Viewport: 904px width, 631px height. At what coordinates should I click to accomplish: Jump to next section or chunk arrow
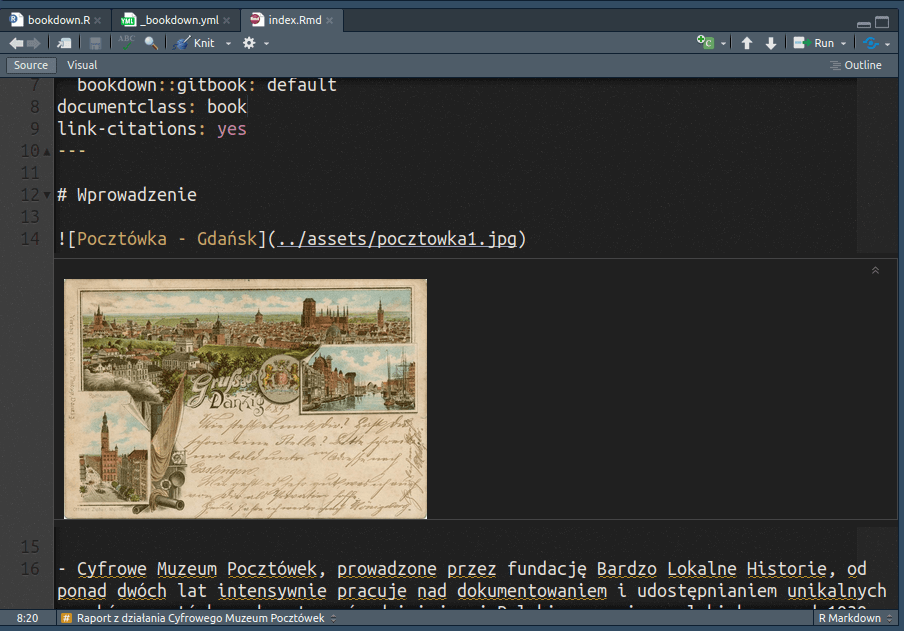[771, 43]
